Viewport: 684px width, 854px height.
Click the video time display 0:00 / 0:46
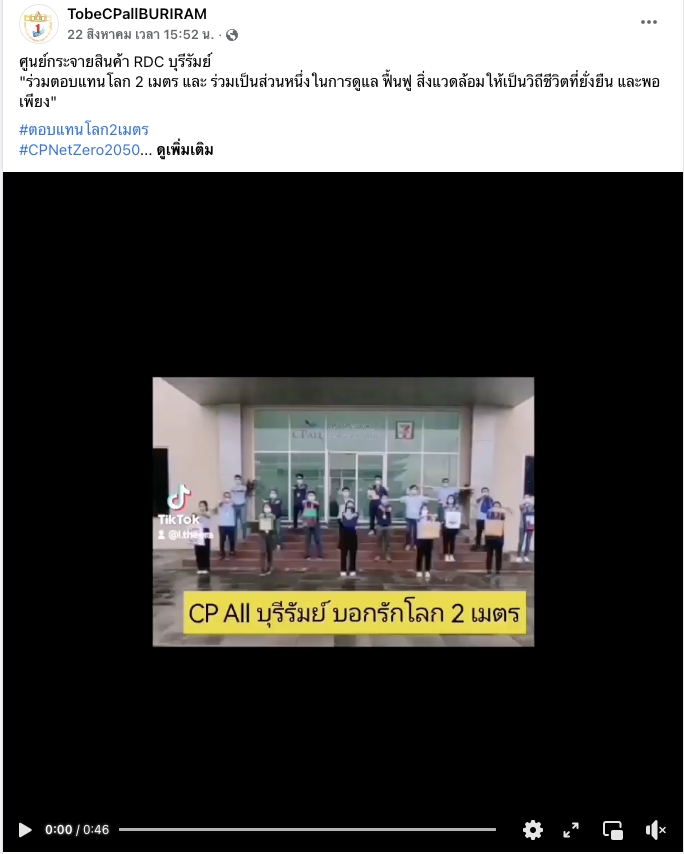(77, 829)
